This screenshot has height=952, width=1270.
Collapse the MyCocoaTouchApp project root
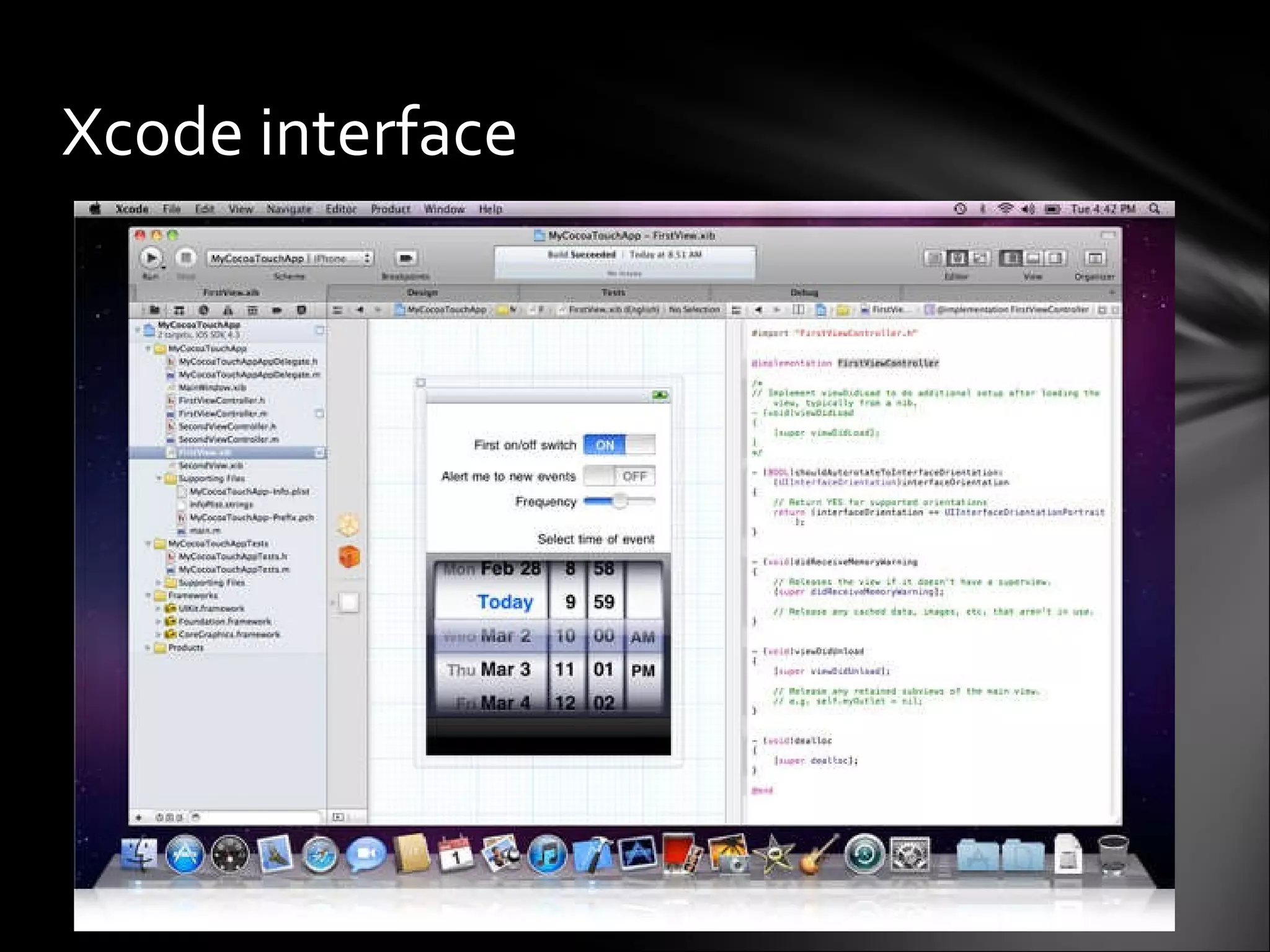tap(138, 329)
